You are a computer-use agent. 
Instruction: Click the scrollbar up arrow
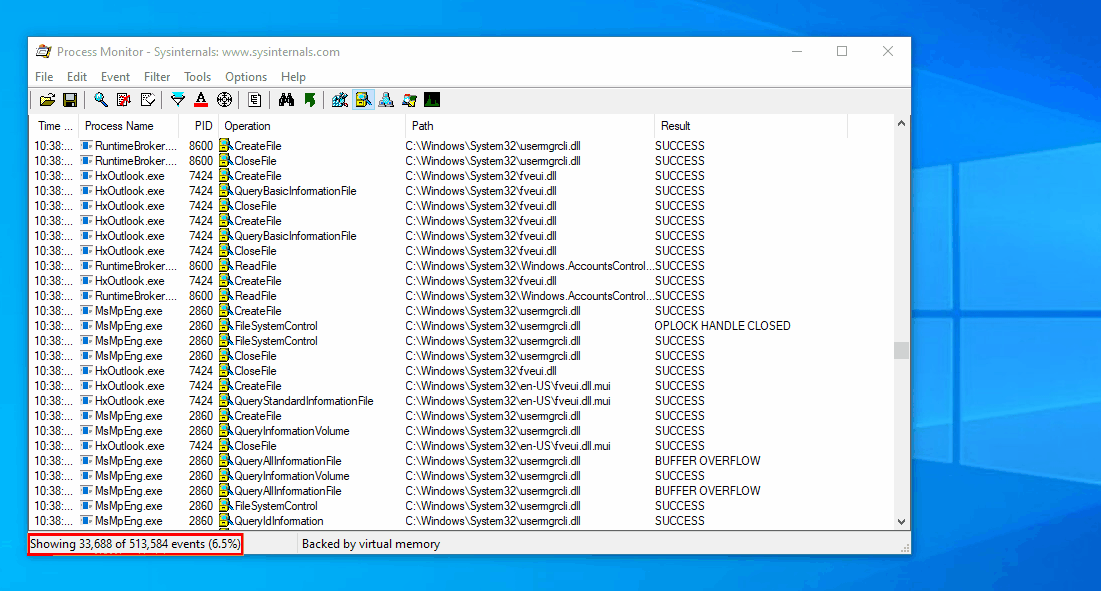pyautogui.click(x=902, y=124)
